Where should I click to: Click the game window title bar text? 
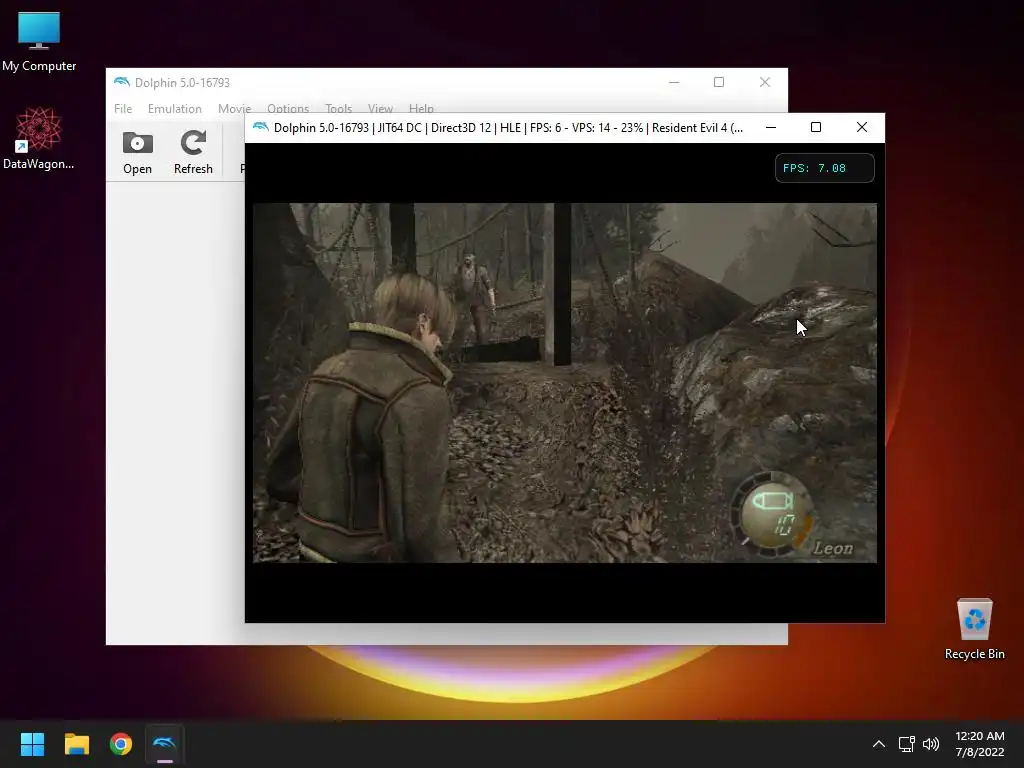[508, 128]
